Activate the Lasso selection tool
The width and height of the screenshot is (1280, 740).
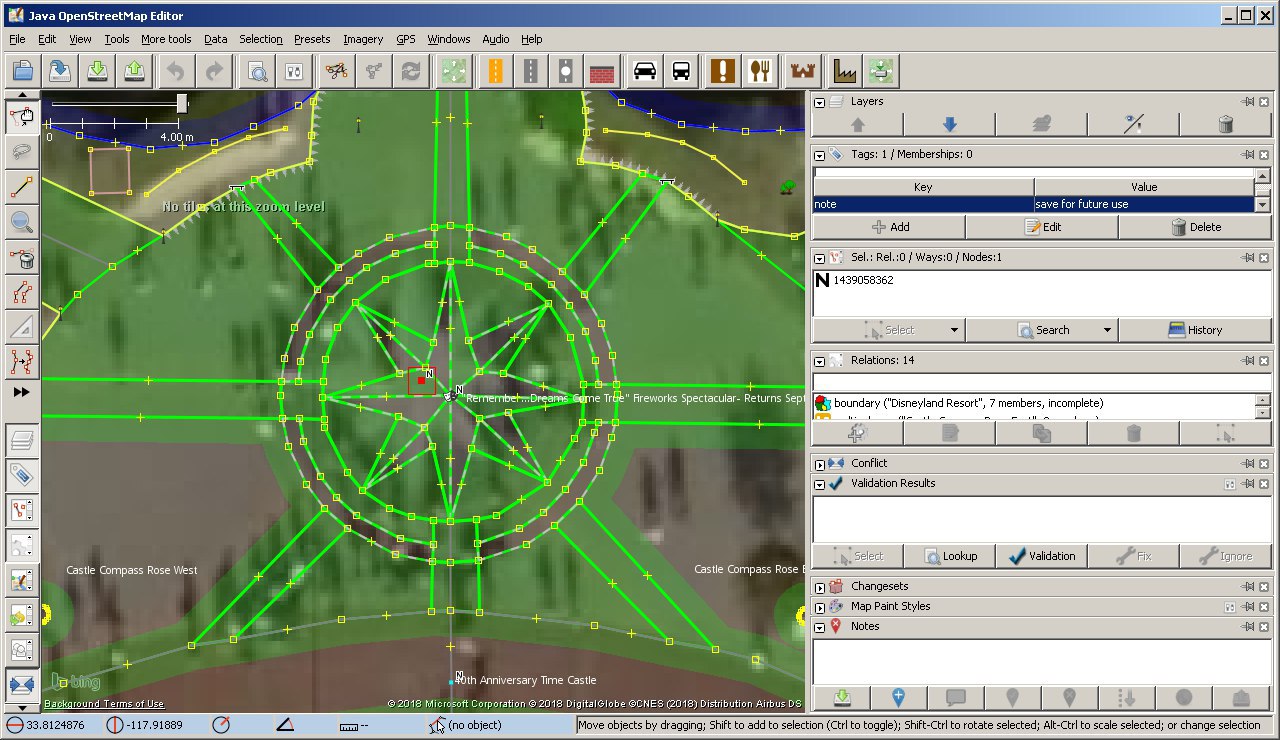[x=22, y=152]
